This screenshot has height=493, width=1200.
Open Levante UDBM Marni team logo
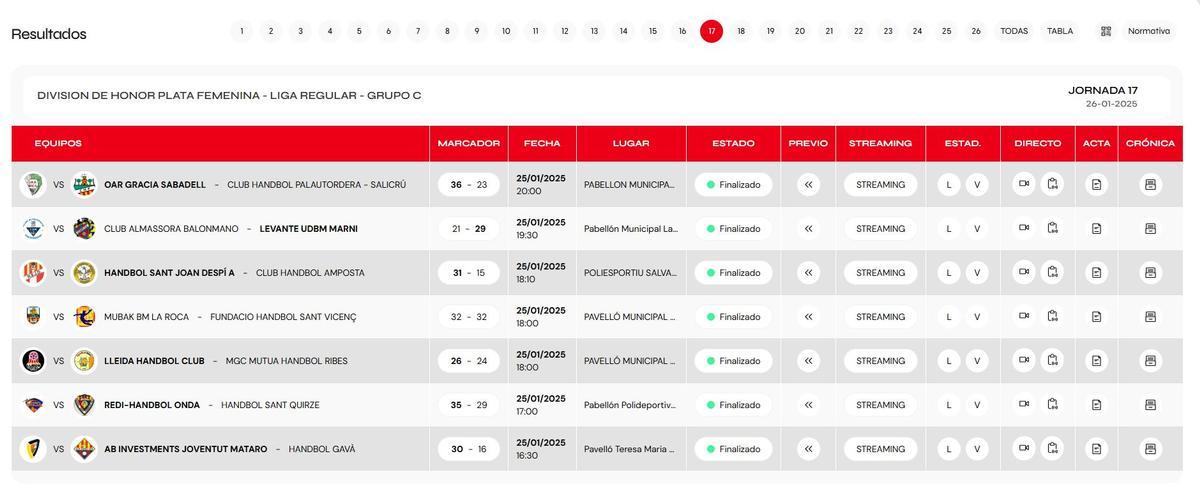coord(84,229)
